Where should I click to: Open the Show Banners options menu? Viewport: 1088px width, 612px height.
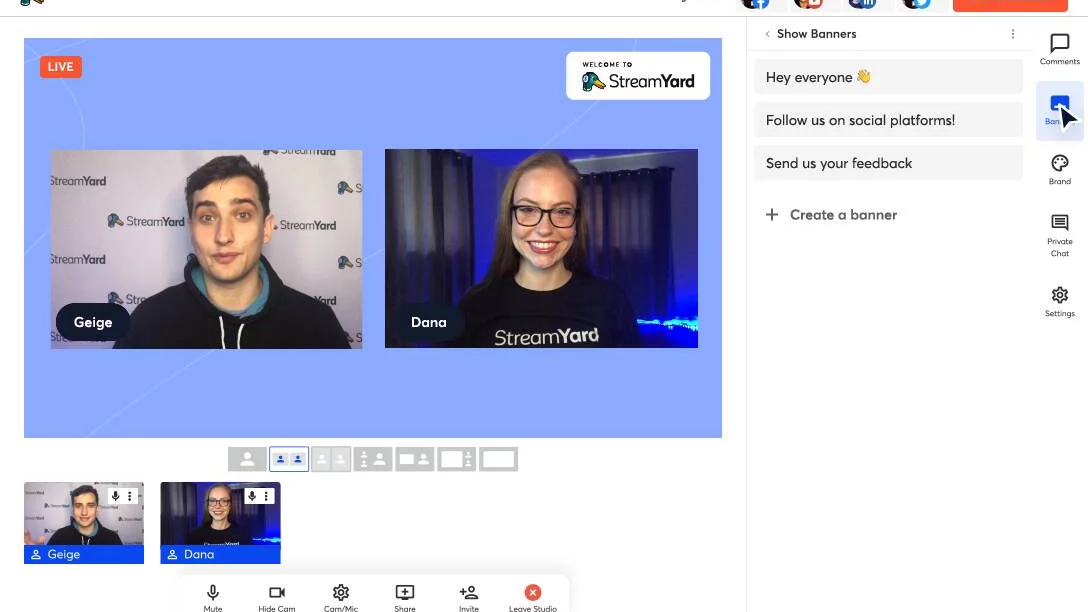[1012, 34]
